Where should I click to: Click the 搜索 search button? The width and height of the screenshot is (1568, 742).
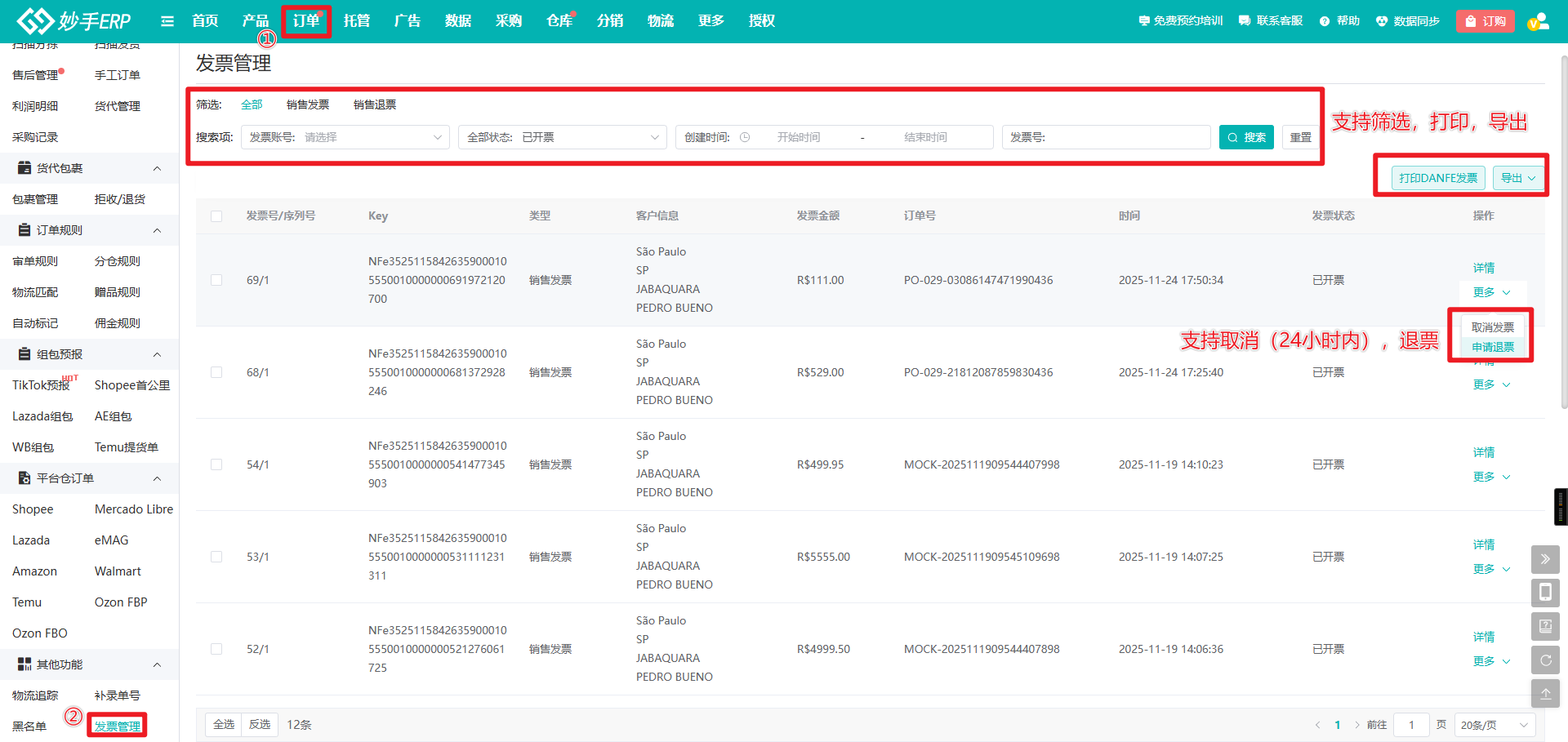tap(1246, 137)
